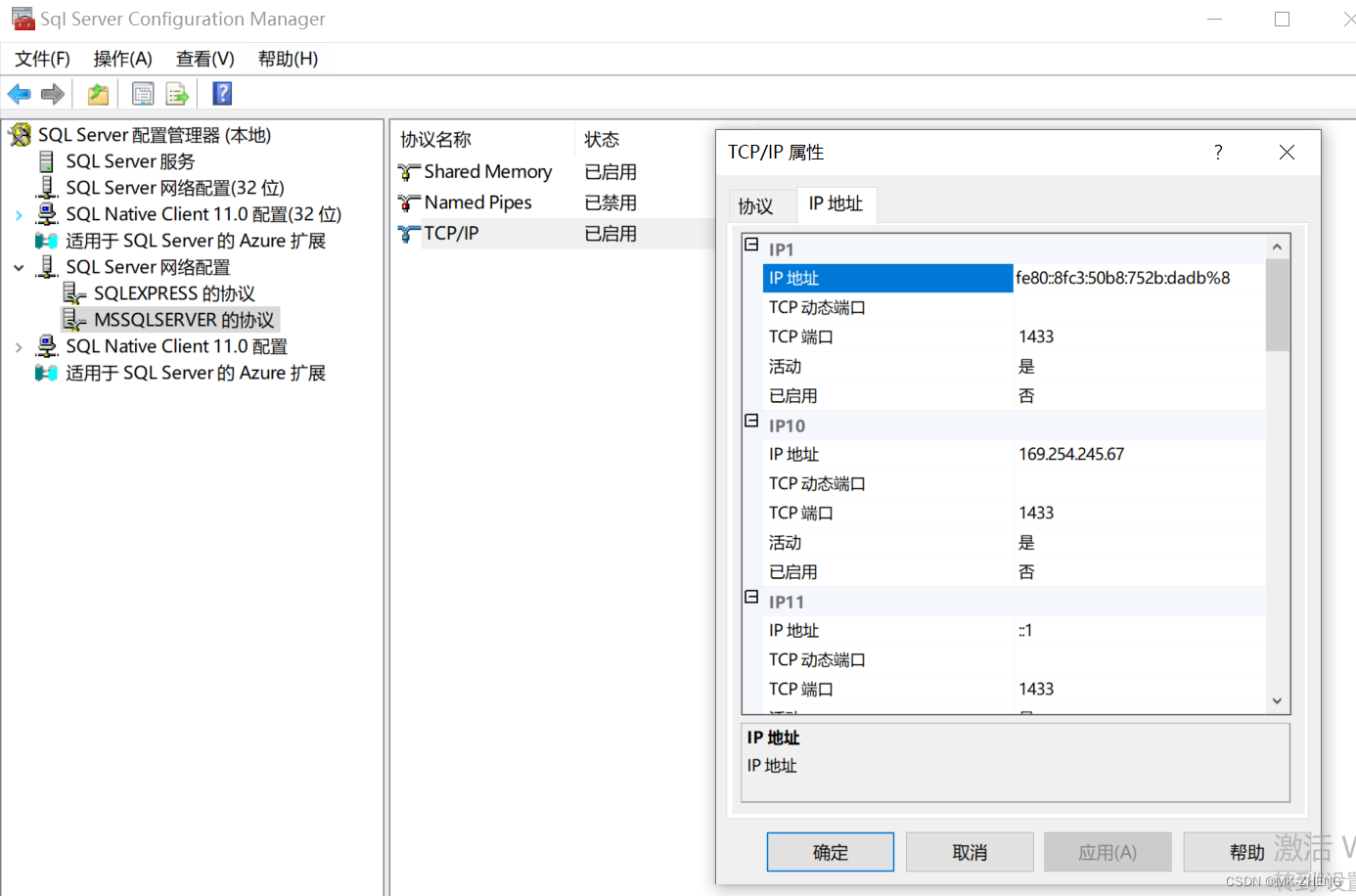Select 适用于 SQL Server 的 Azure 扩展 under 32-bit client
The image size is (1356, 896).
[x=196, y=241]
